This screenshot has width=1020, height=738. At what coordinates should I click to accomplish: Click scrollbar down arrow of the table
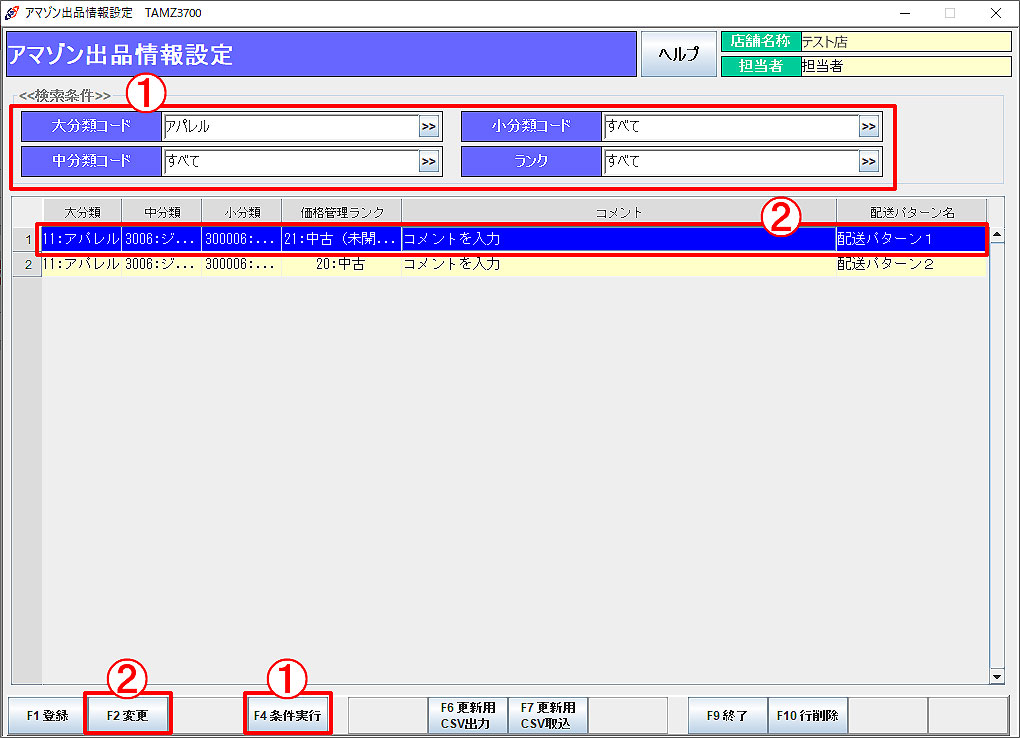[x=997, y=677]
